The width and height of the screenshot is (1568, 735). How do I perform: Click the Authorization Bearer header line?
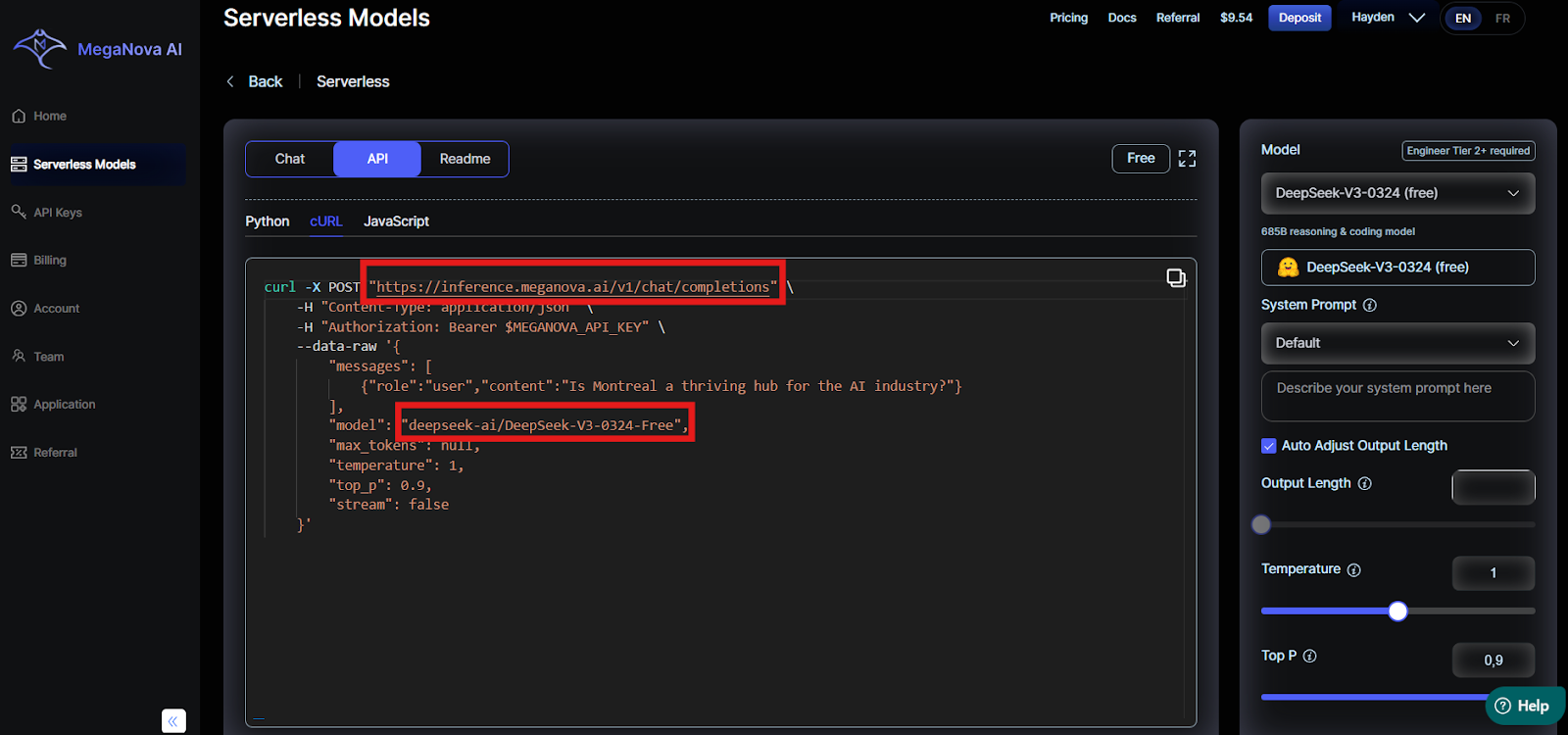(481, 327)
